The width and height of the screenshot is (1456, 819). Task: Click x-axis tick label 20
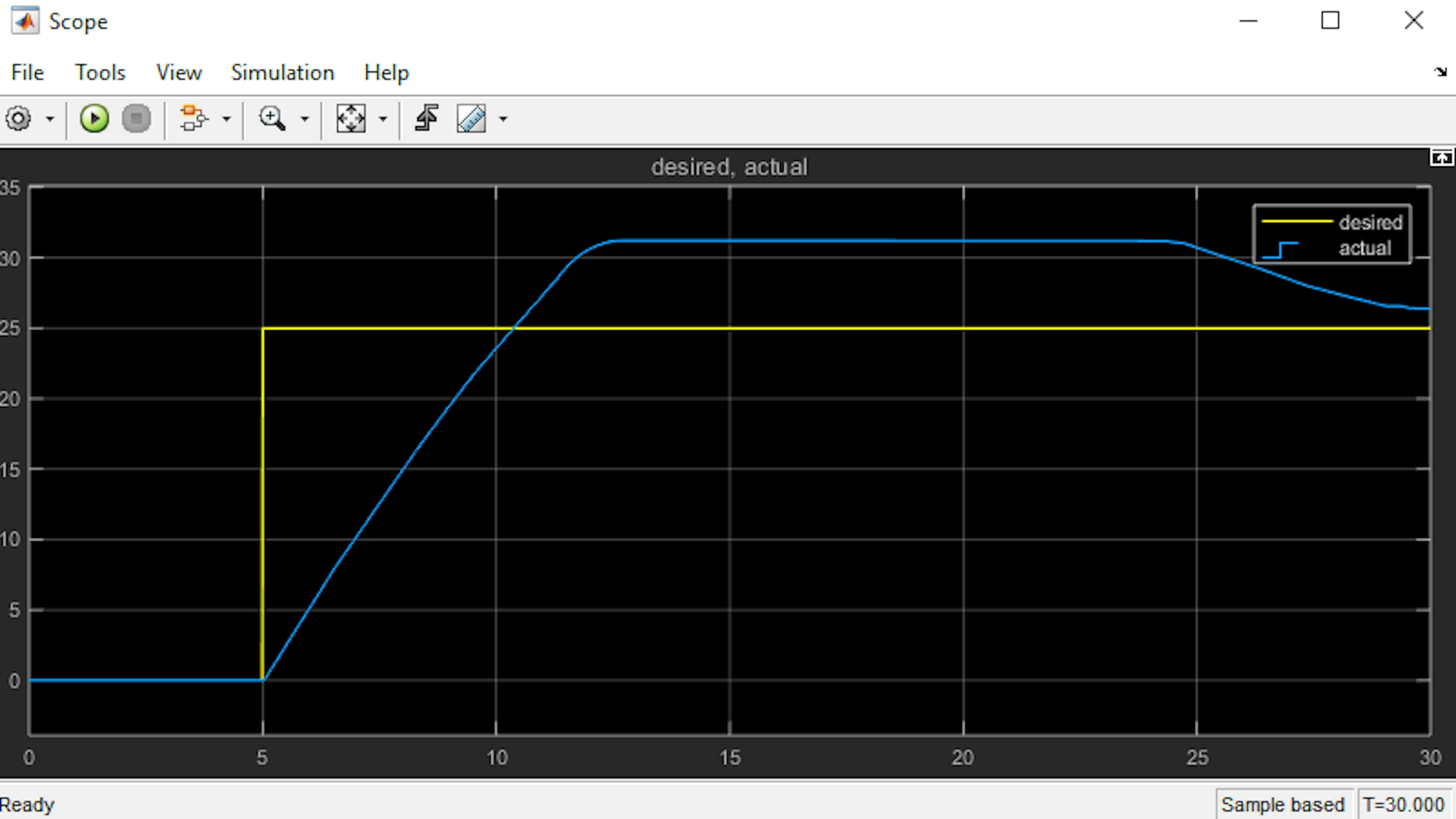point(963,757)
